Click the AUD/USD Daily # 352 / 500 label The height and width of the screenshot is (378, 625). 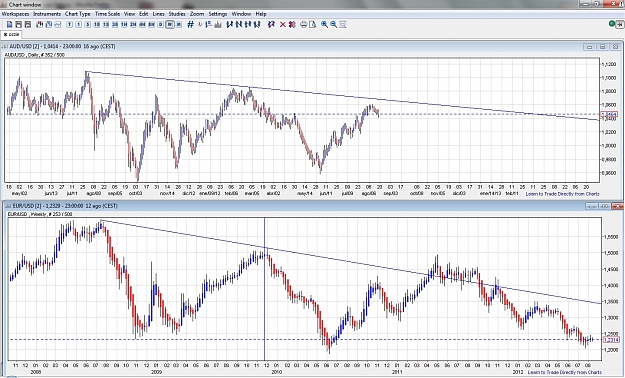35,55
